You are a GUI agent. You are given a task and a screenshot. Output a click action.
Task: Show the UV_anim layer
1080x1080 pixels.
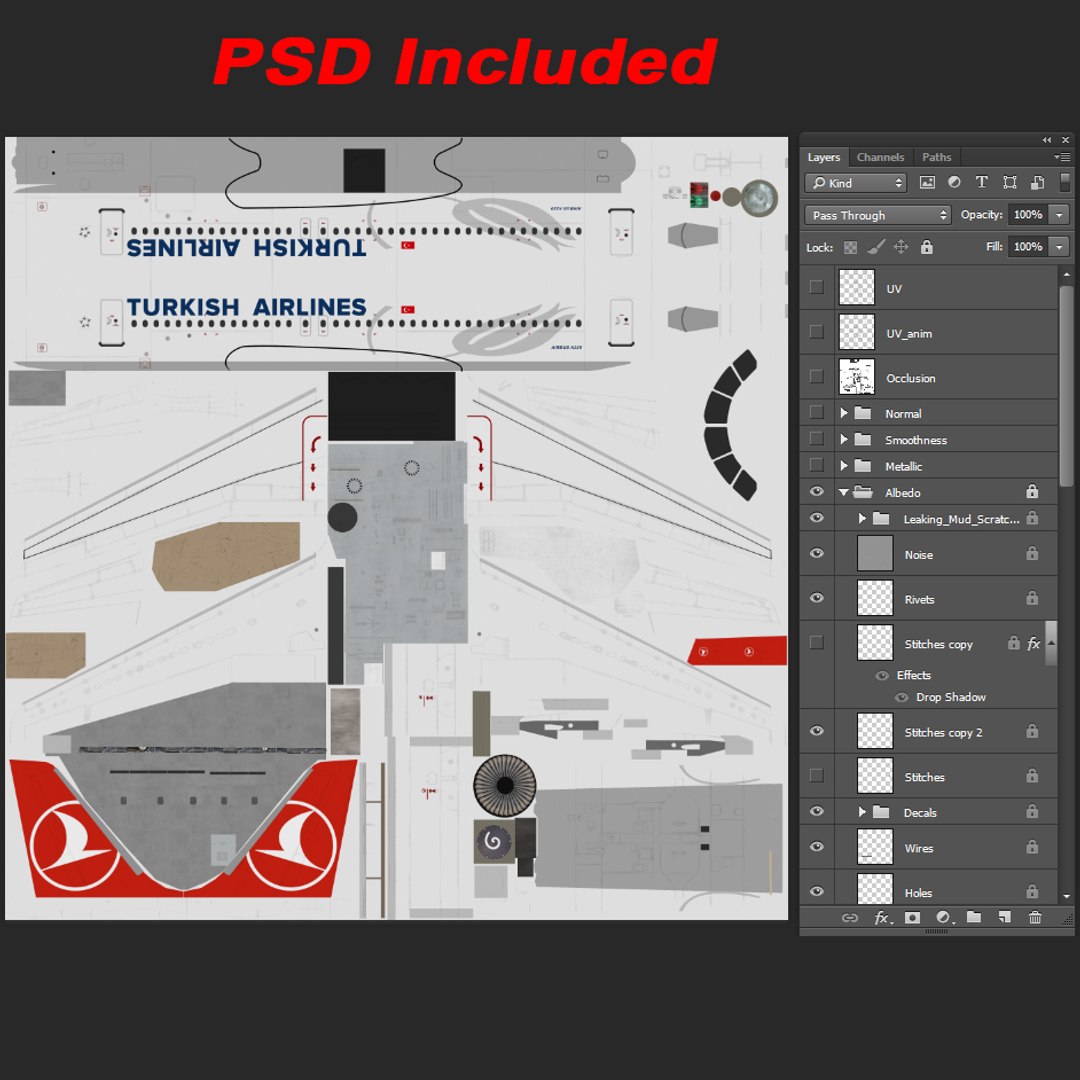[816, 332]
